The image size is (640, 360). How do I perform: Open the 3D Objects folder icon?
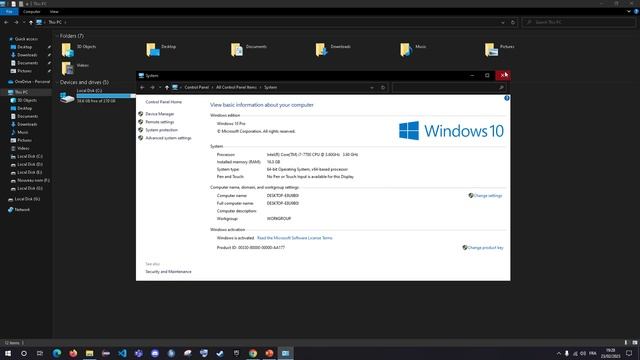tap(68, 50)
